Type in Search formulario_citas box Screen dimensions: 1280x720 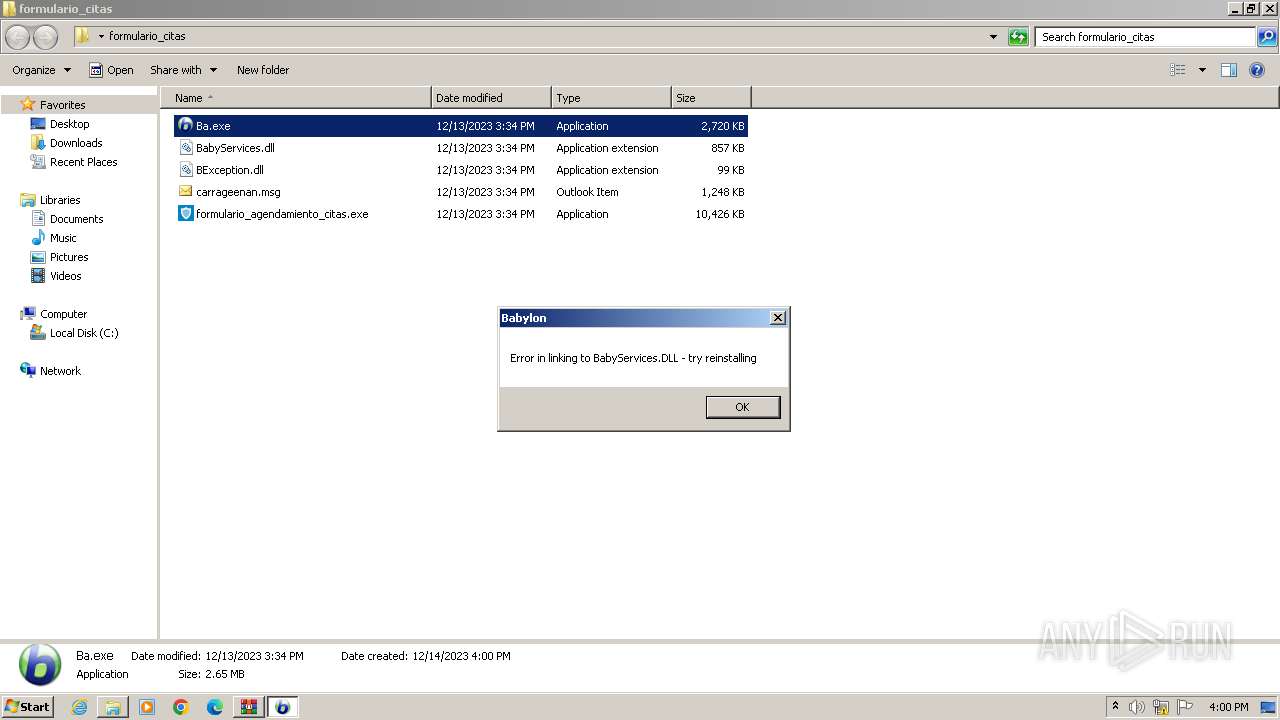pos(1146,37)
